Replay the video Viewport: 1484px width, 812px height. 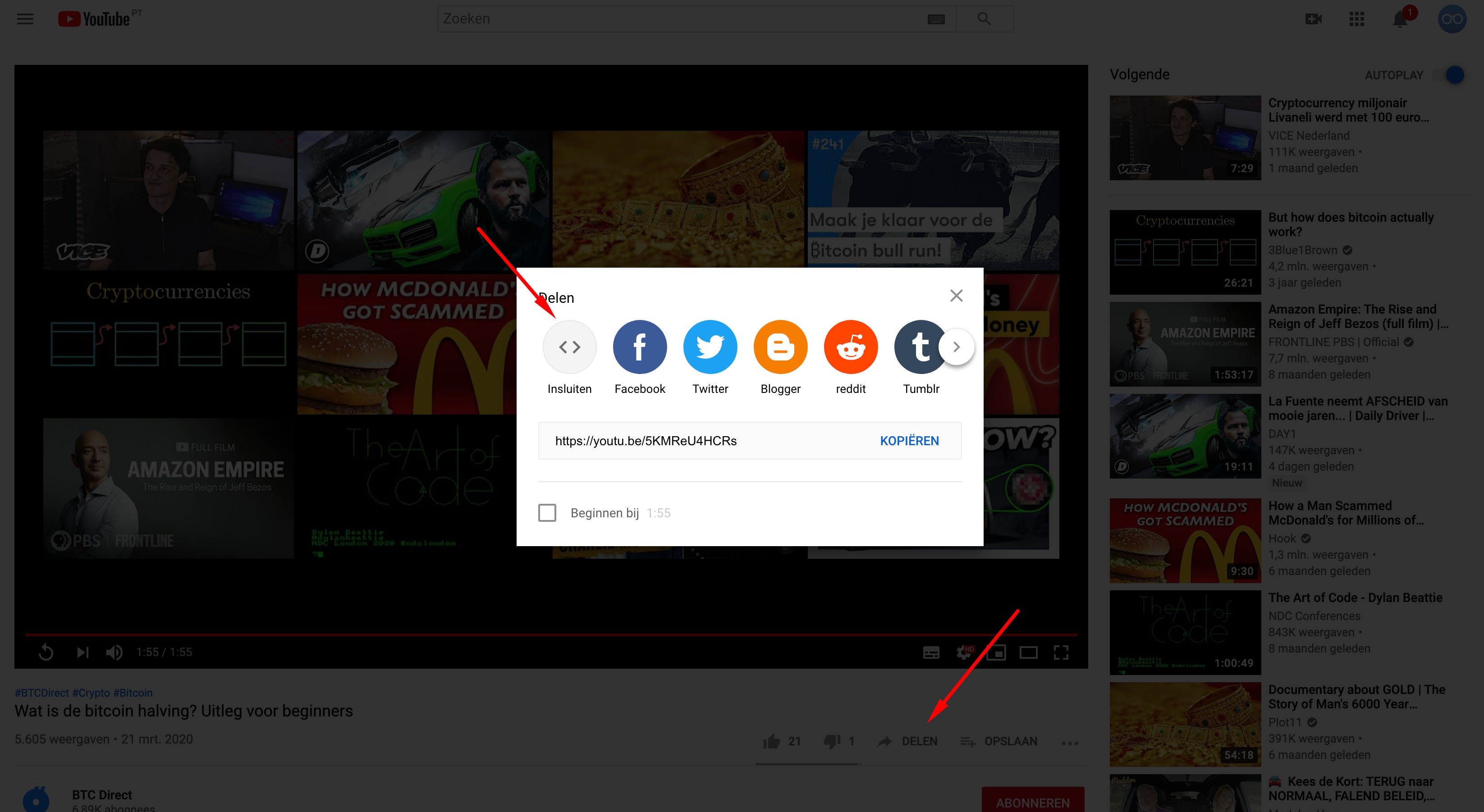point(46,652)
